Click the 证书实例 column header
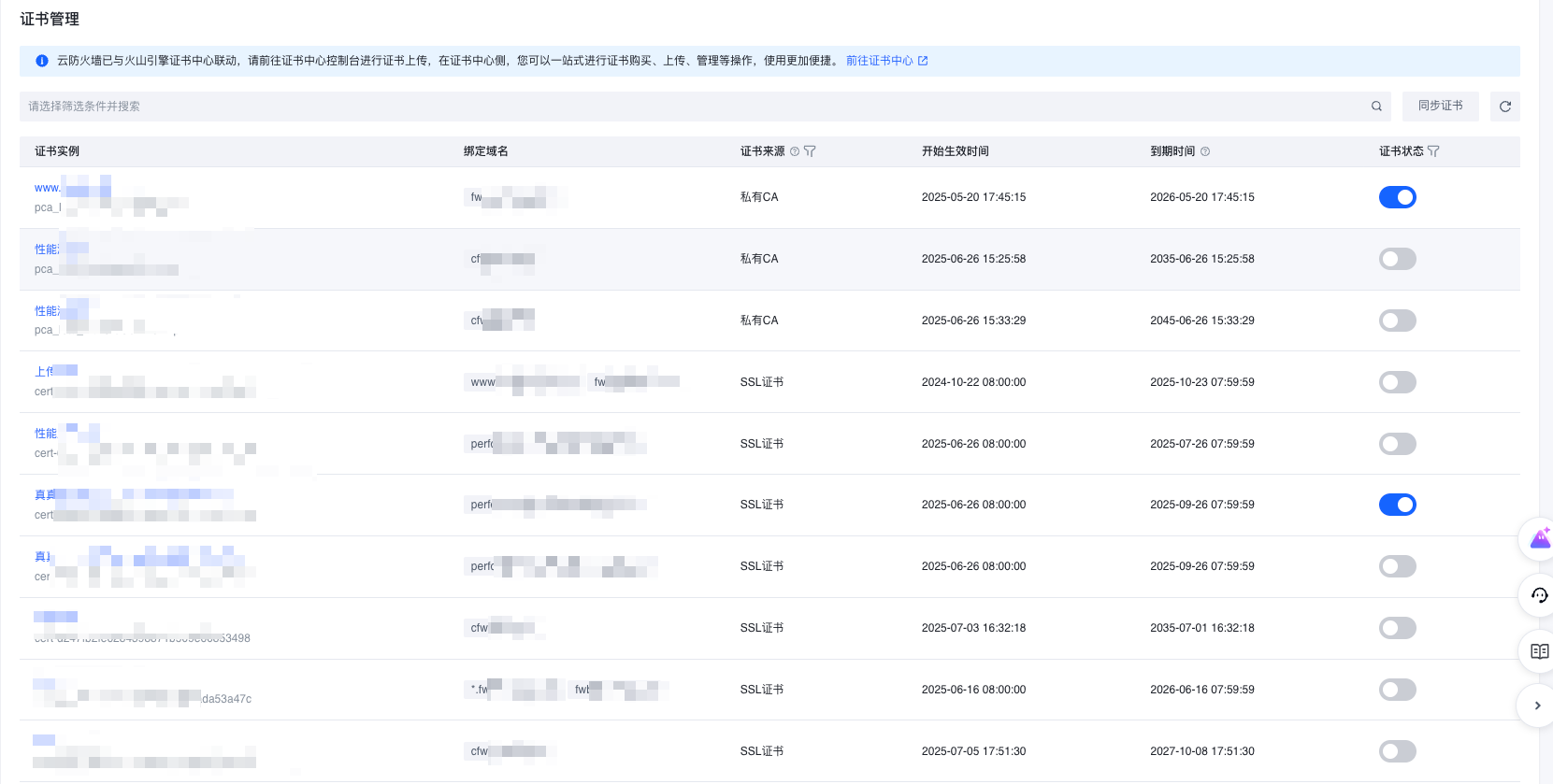 [57, 151]
